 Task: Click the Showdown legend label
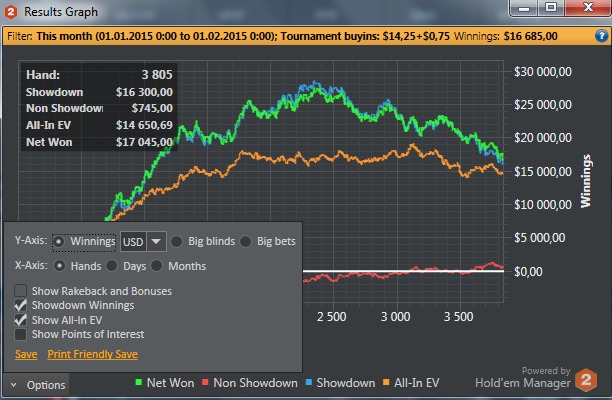[x=346, y=383]
